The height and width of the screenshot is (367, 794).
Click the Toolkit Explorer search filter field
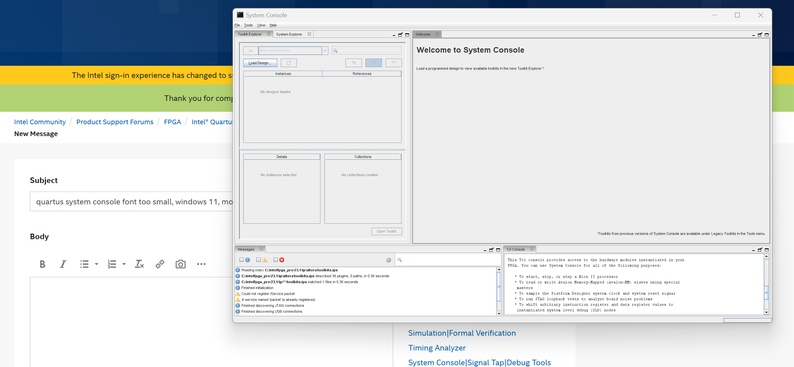367,51
